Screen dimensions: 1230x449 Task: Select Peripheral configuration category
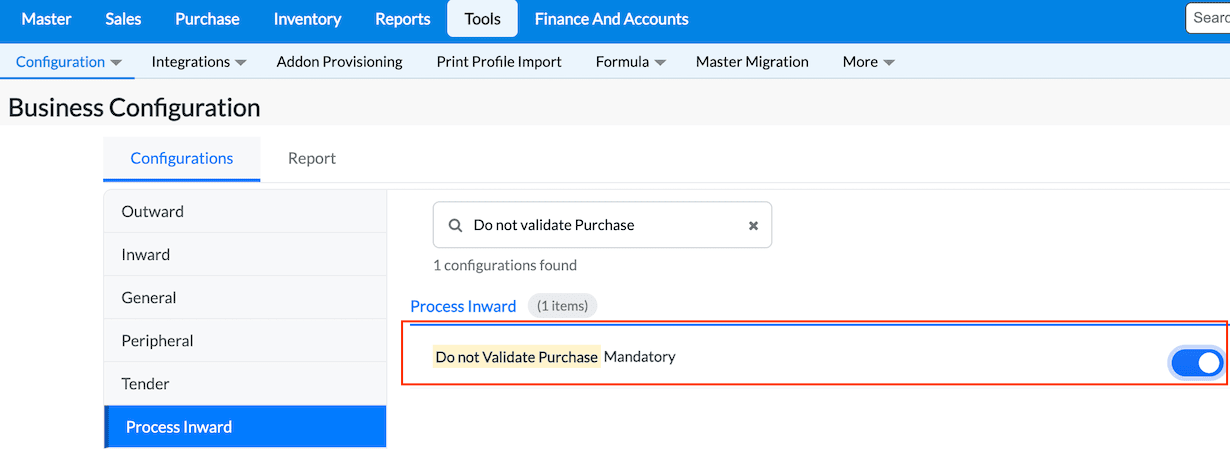(157, 341)
